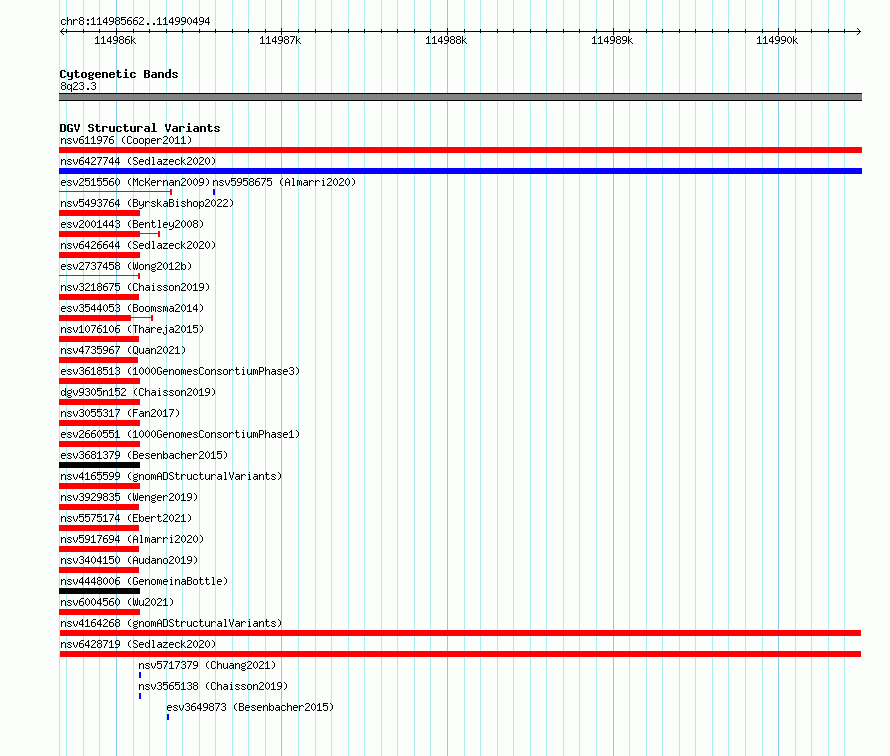Open dgv9305n152 (Chaisson2019) variant label
Screen dimensions: 890x756
point(138,392)
